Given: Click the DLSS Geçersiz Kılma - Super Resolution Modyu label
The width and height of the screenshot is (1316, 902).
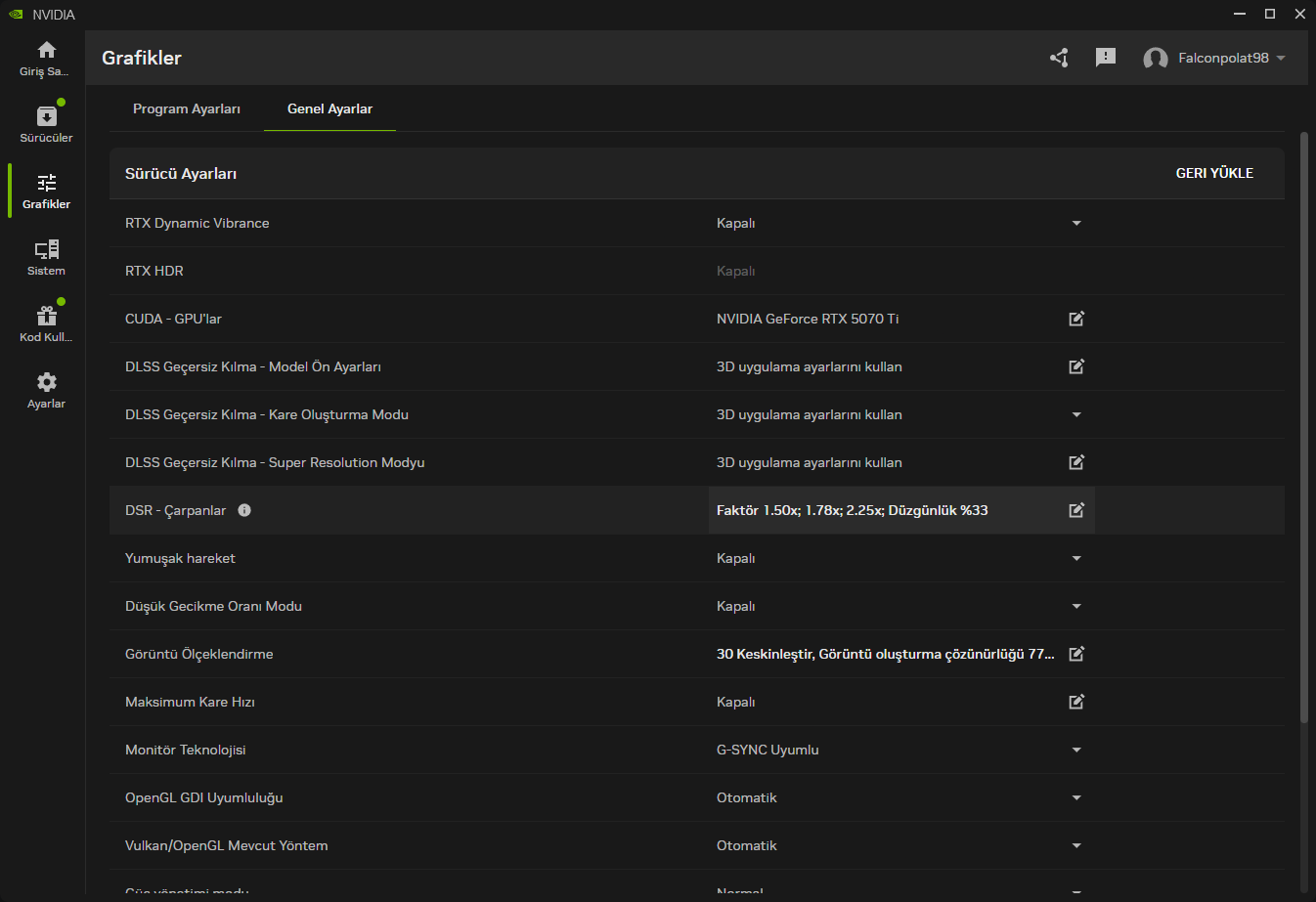Looking at the screenshot, I should (275, 462).
